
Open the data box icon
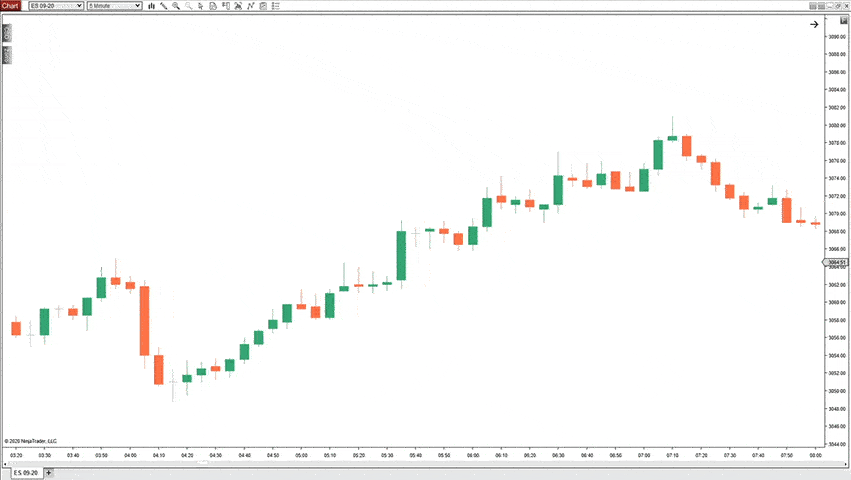point(213,6)
